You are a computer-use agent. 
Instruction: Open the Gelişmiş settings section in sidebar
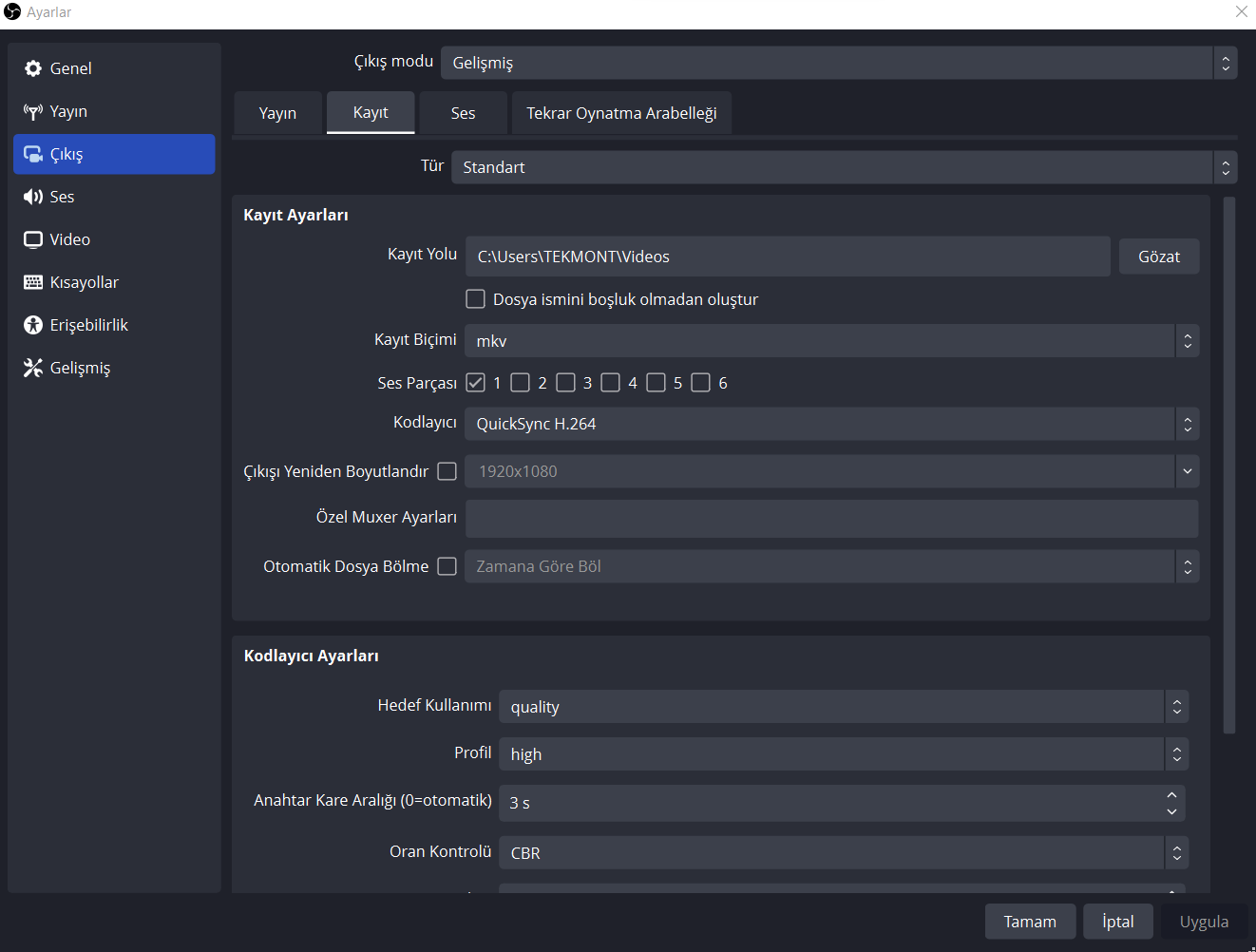tap(114, 368)
